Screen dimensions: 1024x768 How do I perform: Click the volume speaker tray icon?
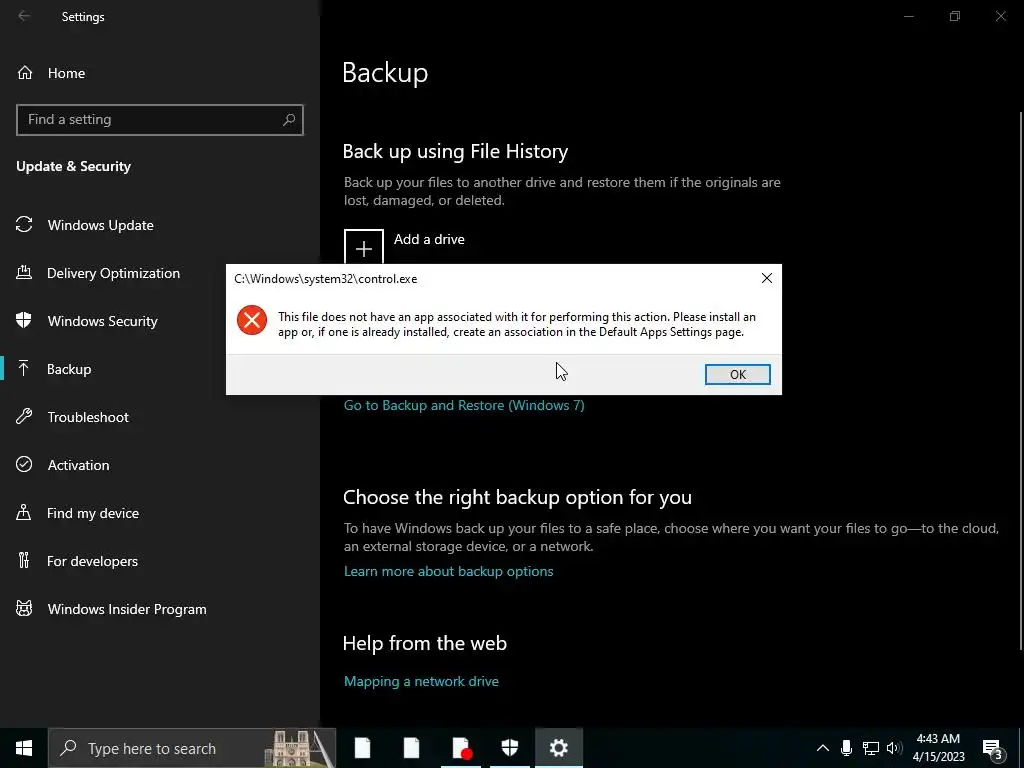pyautogui.click(x=894, y=748)
